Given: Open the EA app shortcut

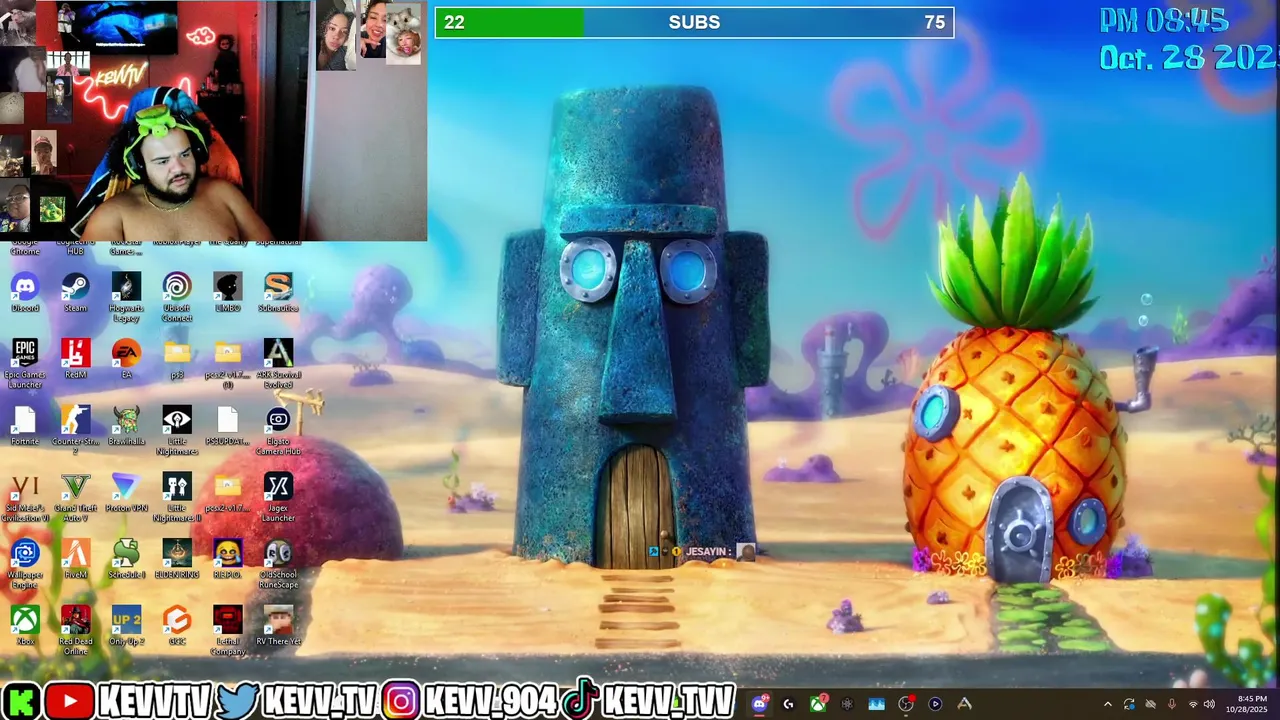Looking at the screenshot, I should point(126,359).
